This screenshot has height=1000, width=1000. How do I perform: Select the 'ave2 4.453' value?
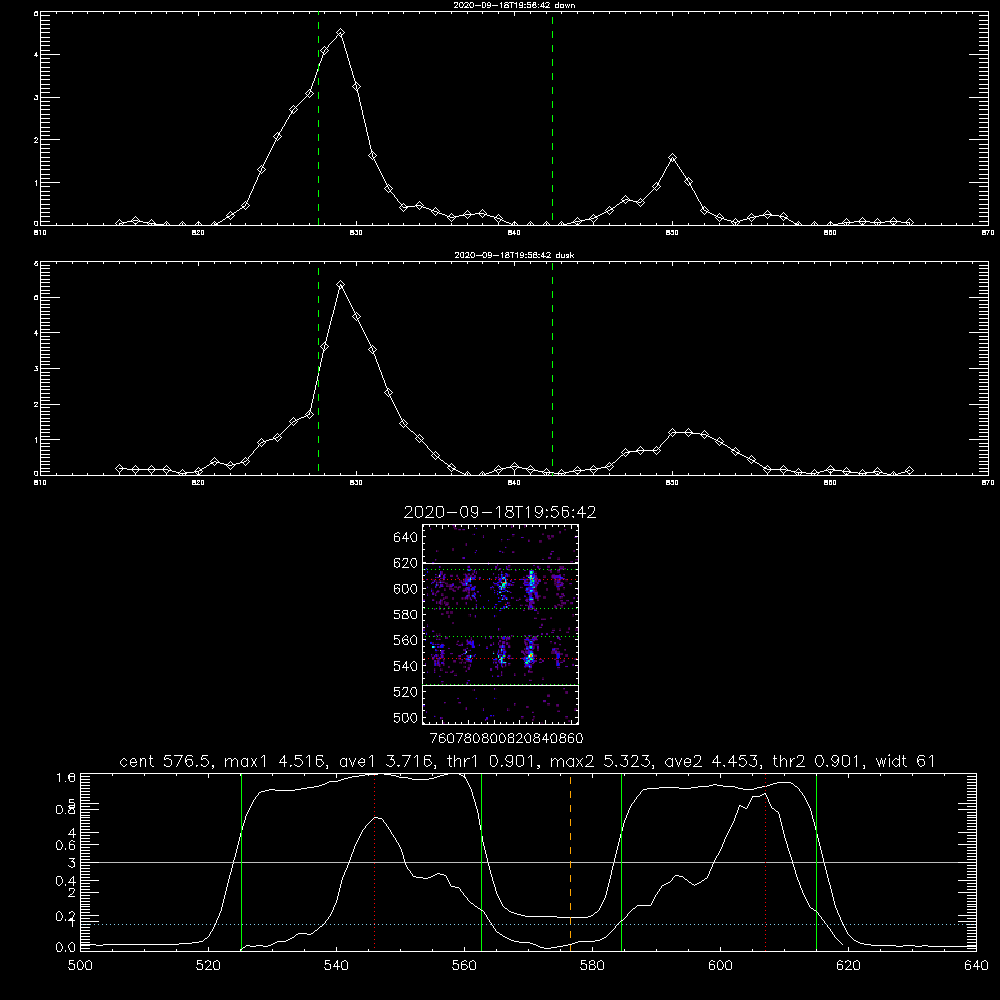[x=712, y=761]
